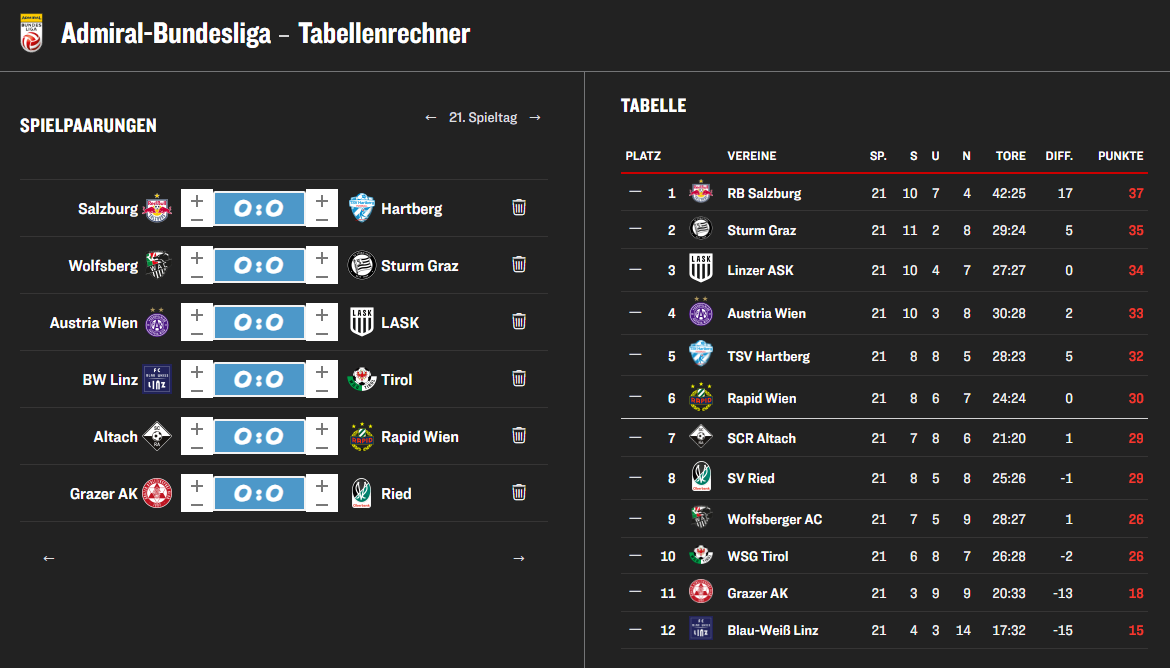Click the Admiral Bundesliga logo
The image size is (1170, 668).
coord(31,32)
